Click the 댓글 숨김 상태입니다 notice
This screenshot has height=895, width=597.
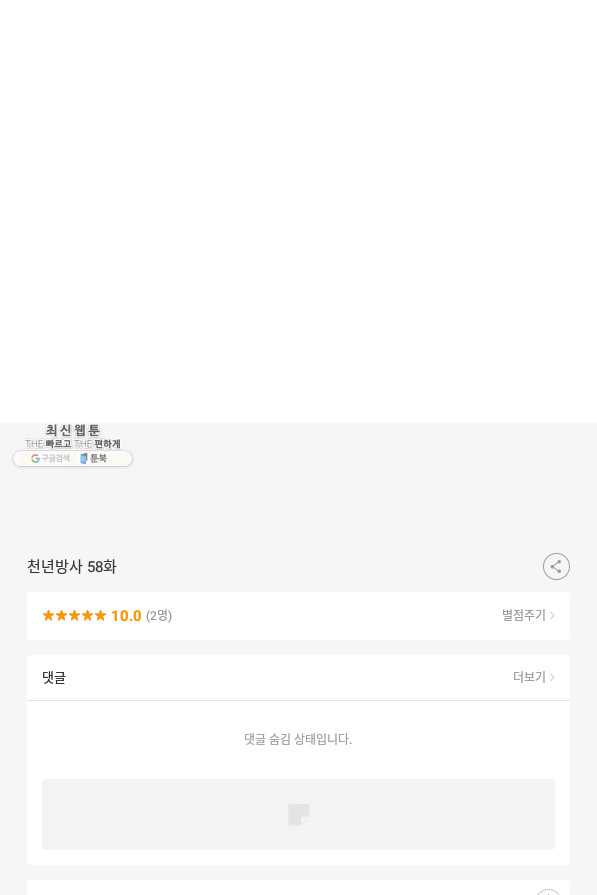click(298, 739)
